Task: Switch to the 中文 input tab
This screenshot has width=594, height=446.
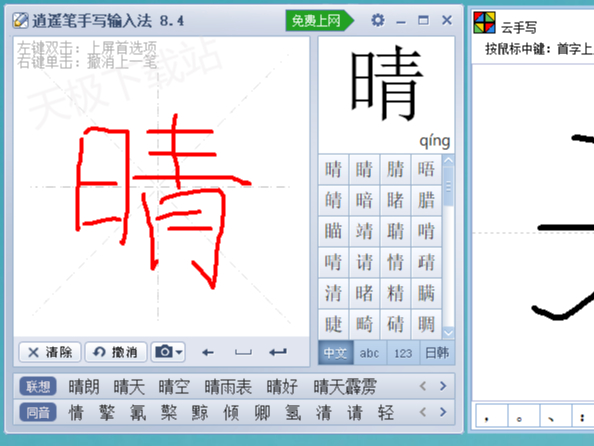Action: pos(336,353)
